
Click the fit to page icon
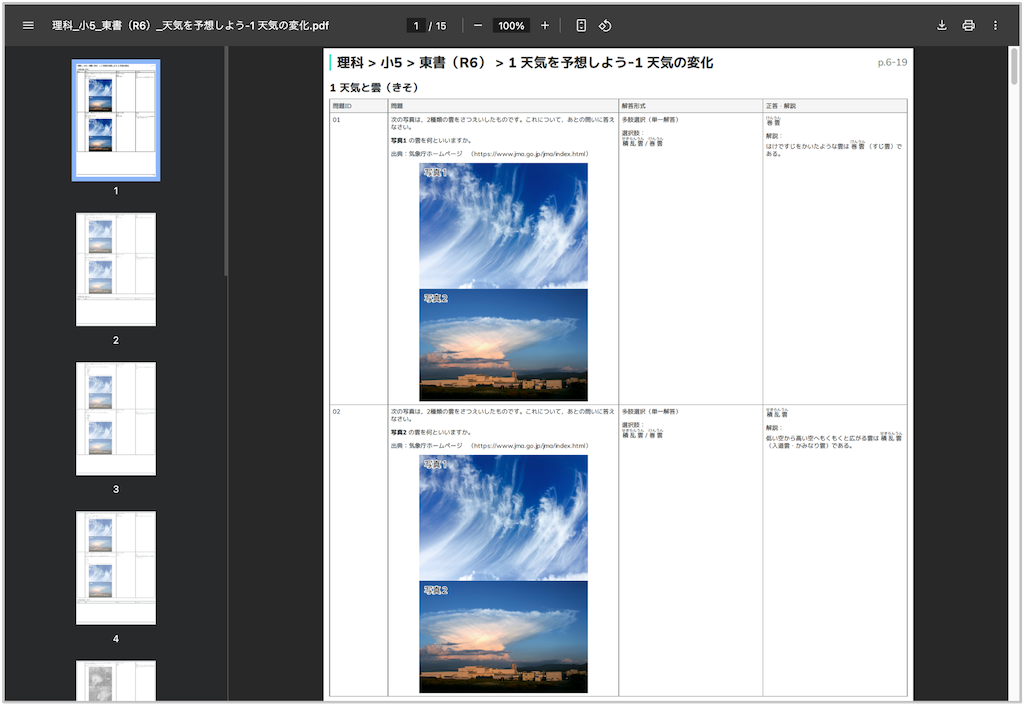tap(581, 25)
